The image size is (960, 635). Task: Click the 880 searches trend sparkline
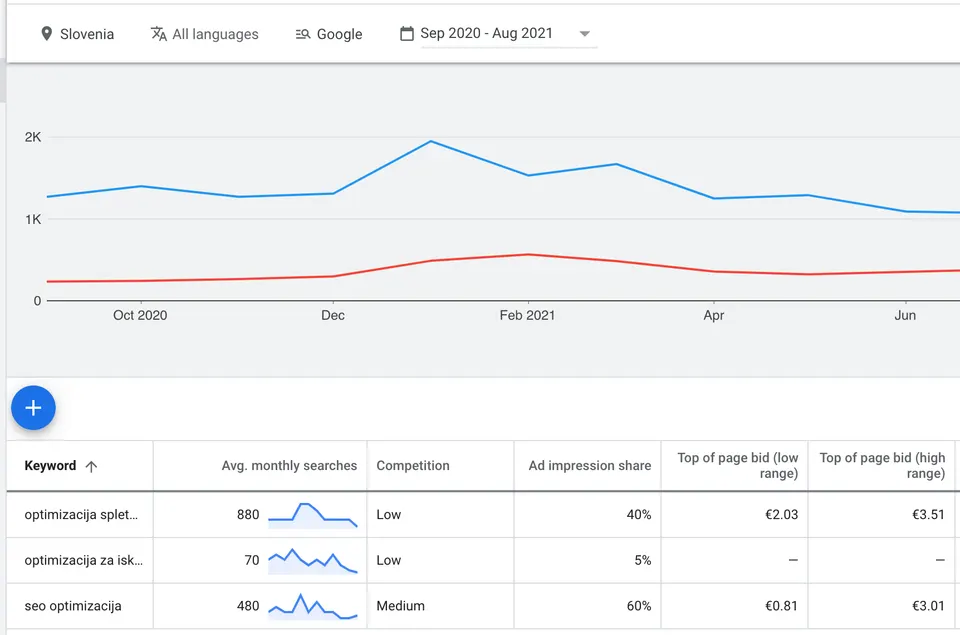tap(313, 515)
